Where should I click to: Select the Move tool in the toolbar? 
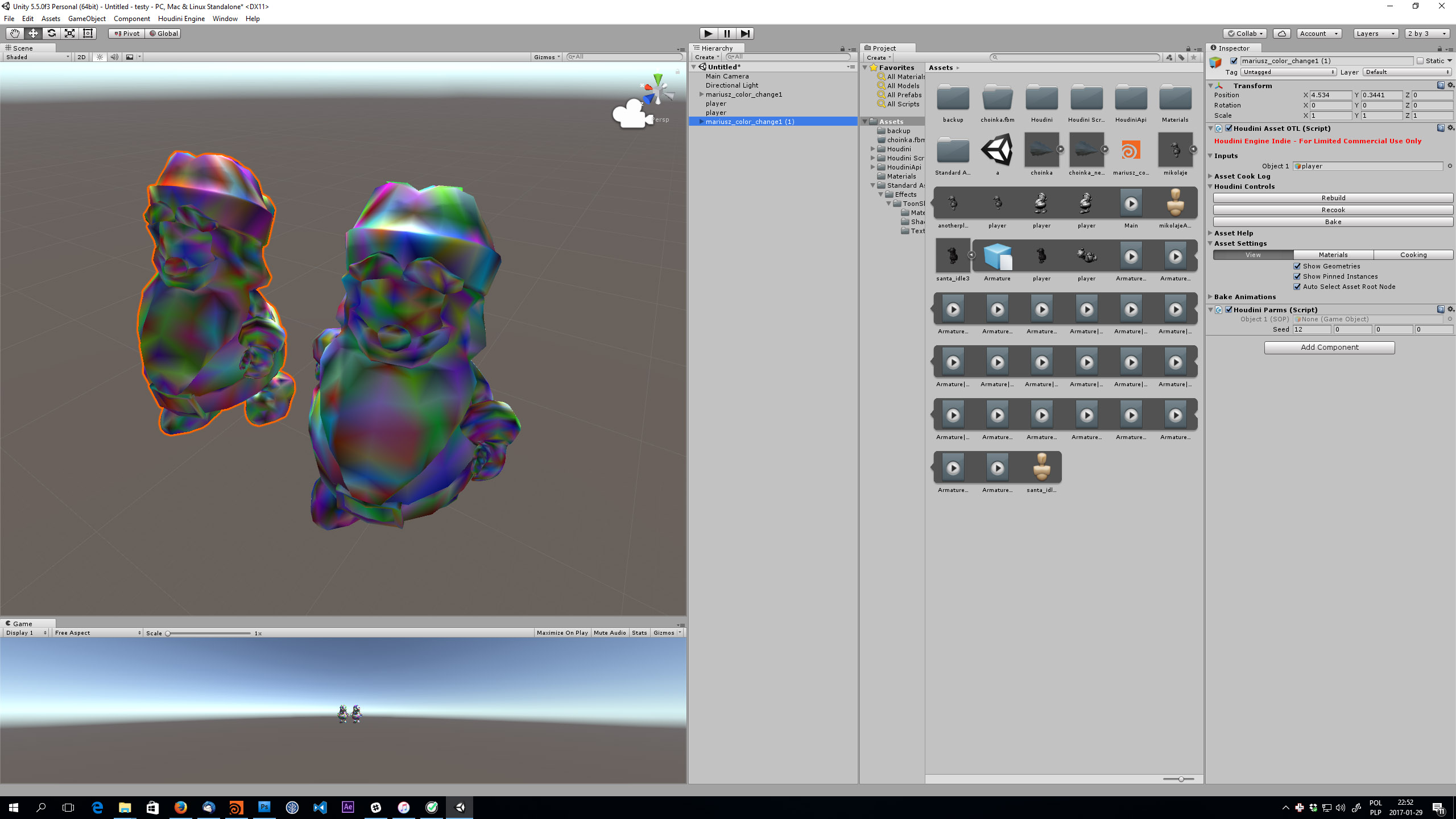tap(33, 33)
